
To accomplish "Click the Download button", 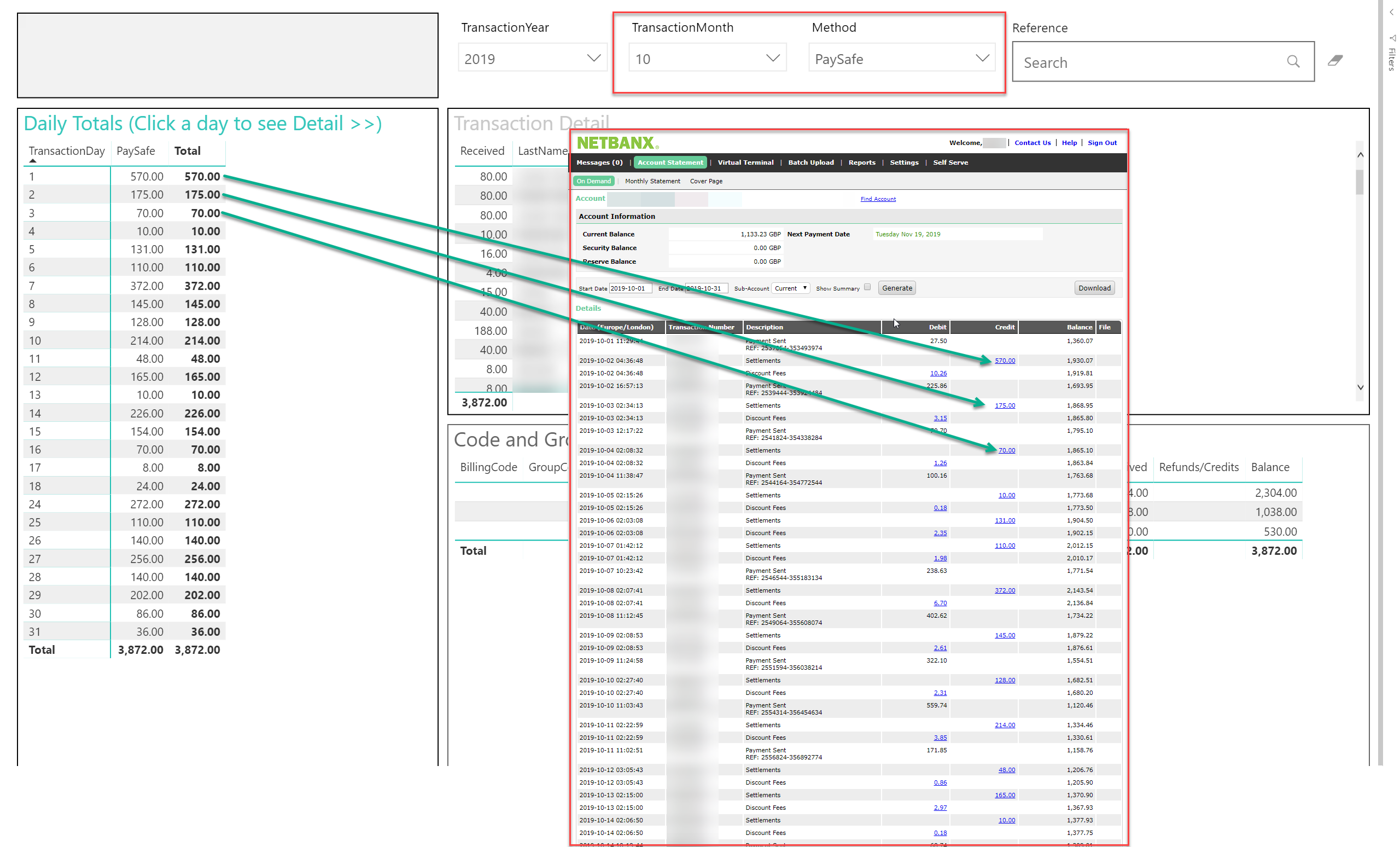I will [x=1094, y=288].
